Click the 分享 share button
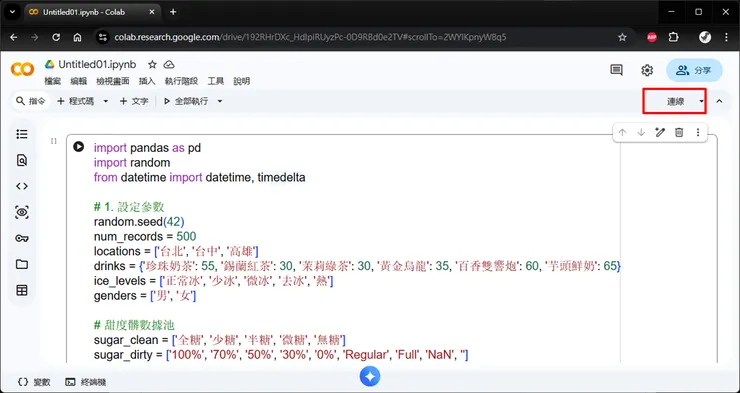 coord(694,70)
